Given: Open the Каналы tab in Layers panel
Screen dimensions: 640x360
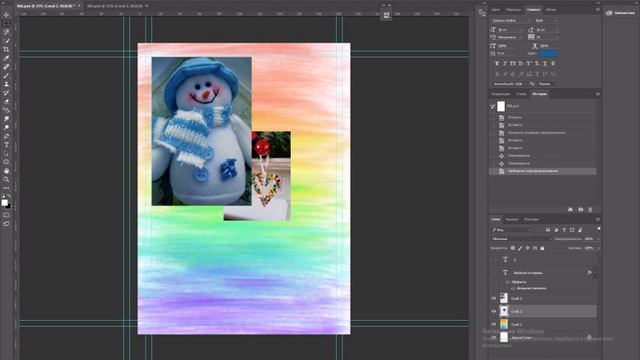Looking at the screenshot, I should (x=512, y=219).
